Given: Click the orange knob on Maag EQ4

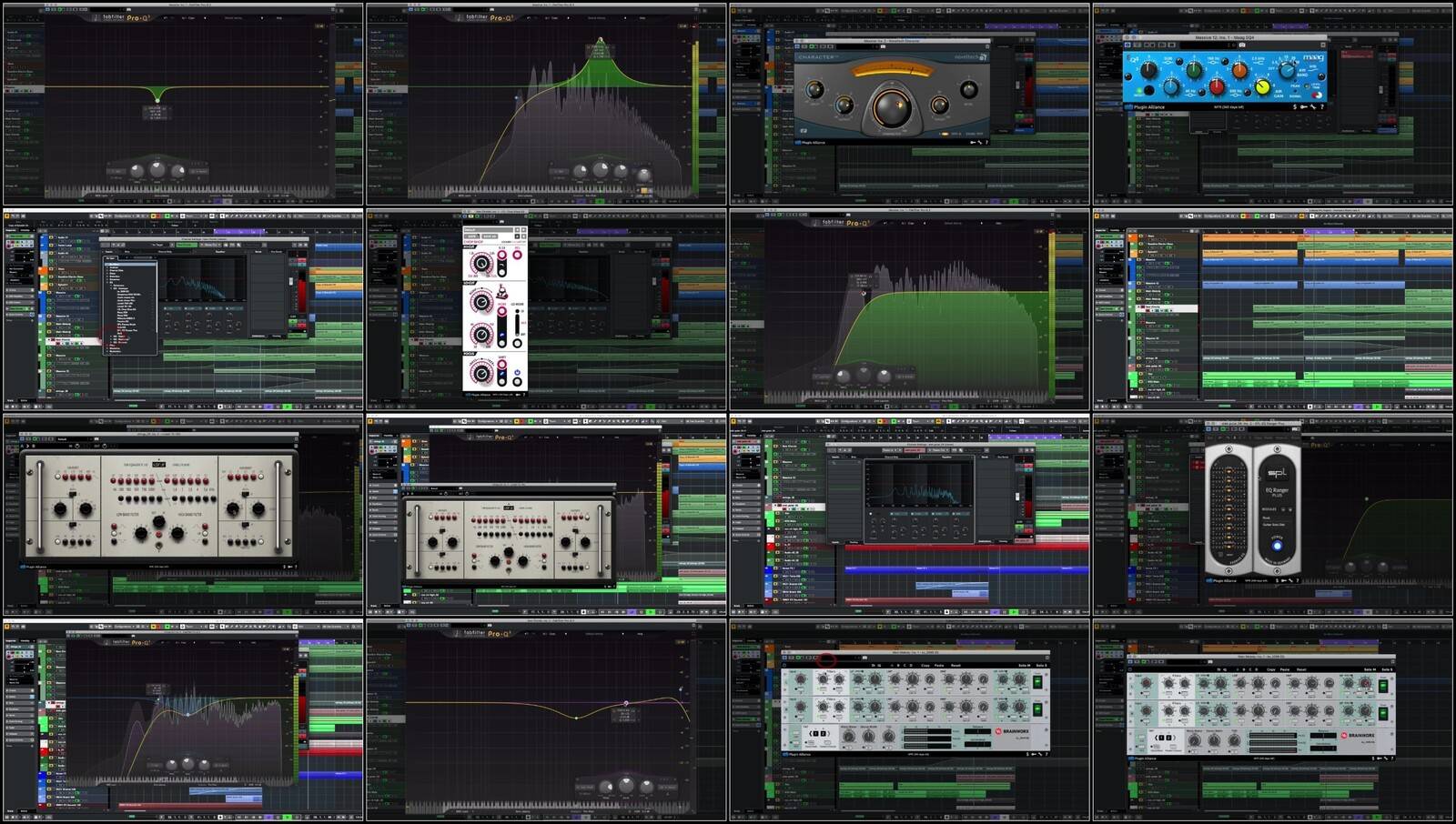Looking at the screenshot, I should click(1239, 71).
